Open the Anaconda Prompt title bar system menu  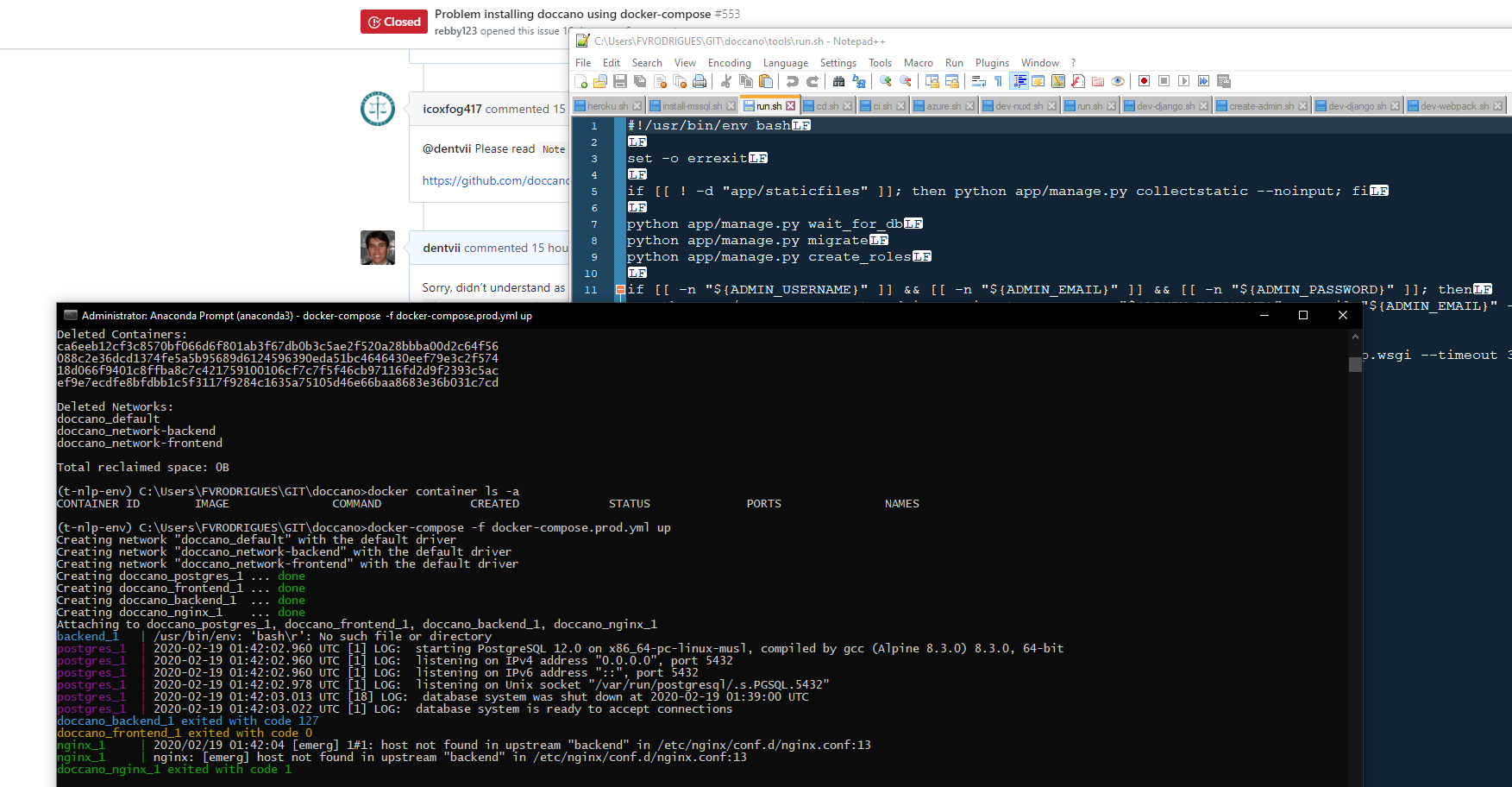pyautogui.click(x=70, y=315)
